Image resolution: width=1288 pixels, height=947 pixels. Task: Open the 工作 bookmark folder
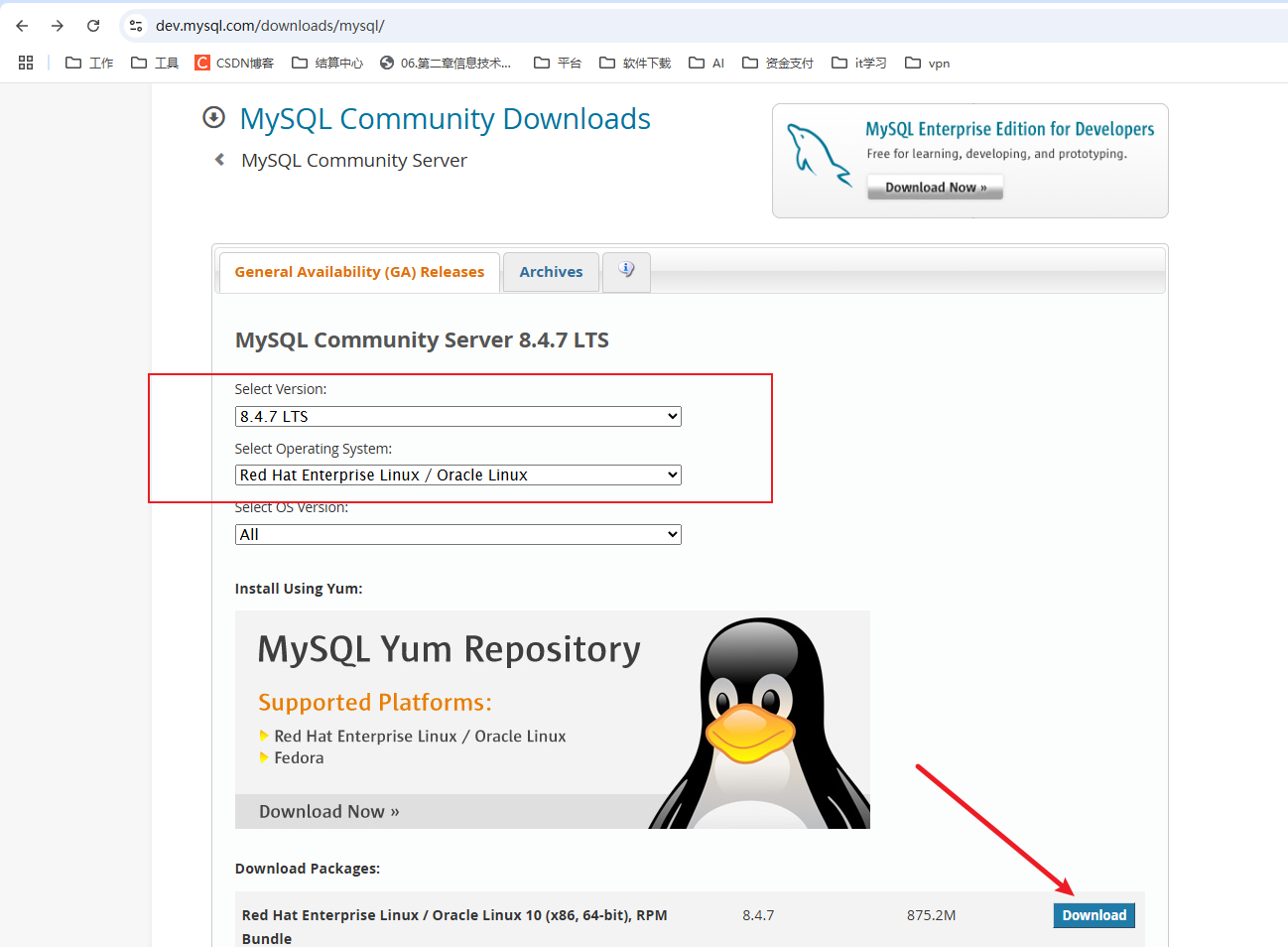pyautogui.click(x=89, y=63)
